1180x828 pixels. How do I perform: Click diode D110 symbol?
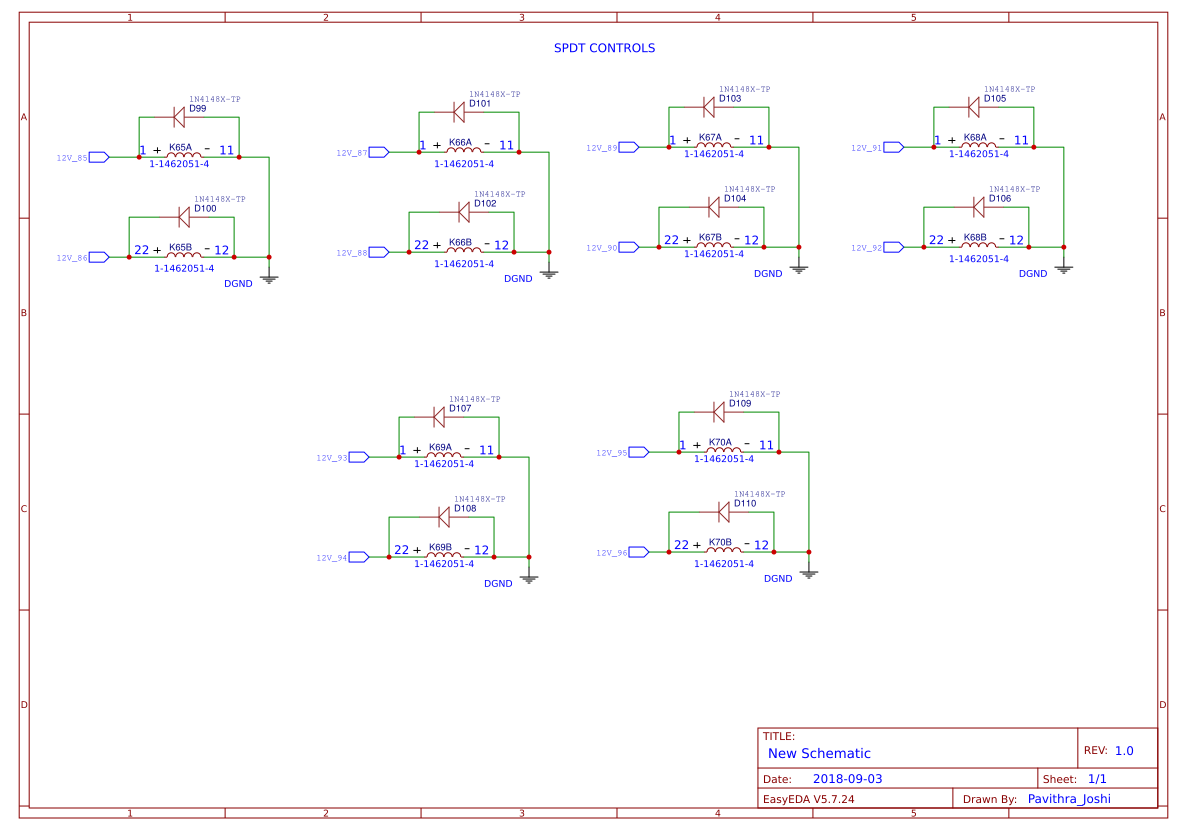click(723, 511)
